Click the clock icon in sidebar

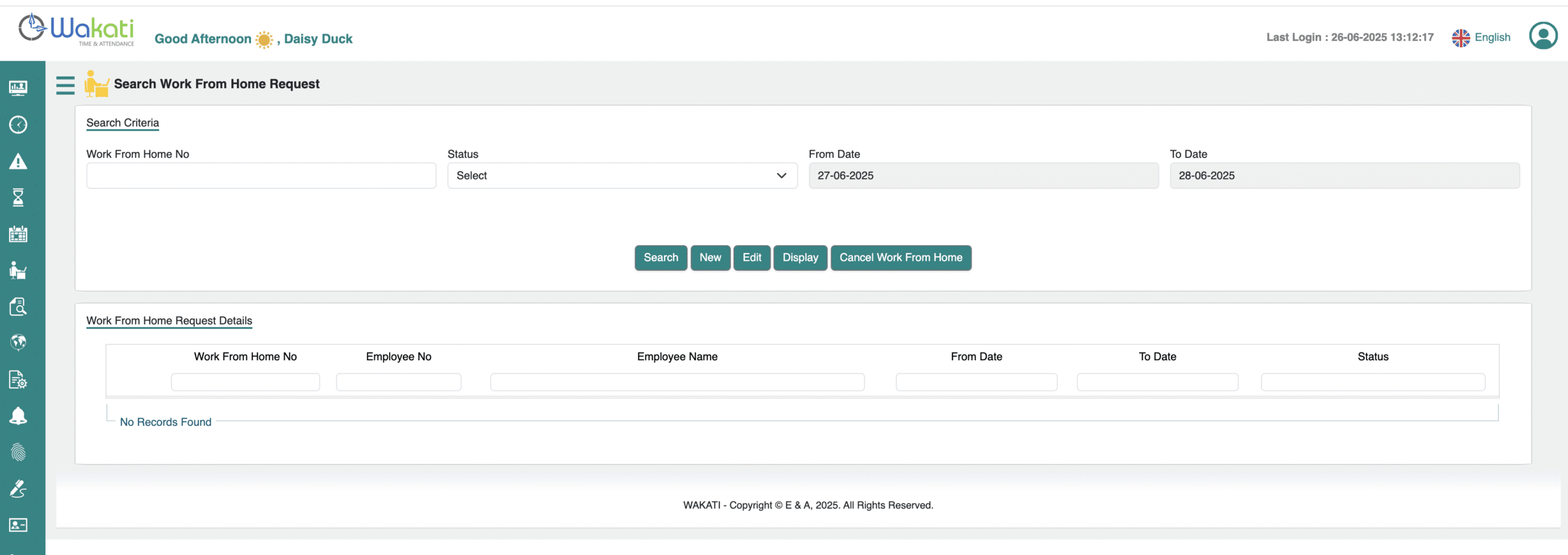pos(18,125)
